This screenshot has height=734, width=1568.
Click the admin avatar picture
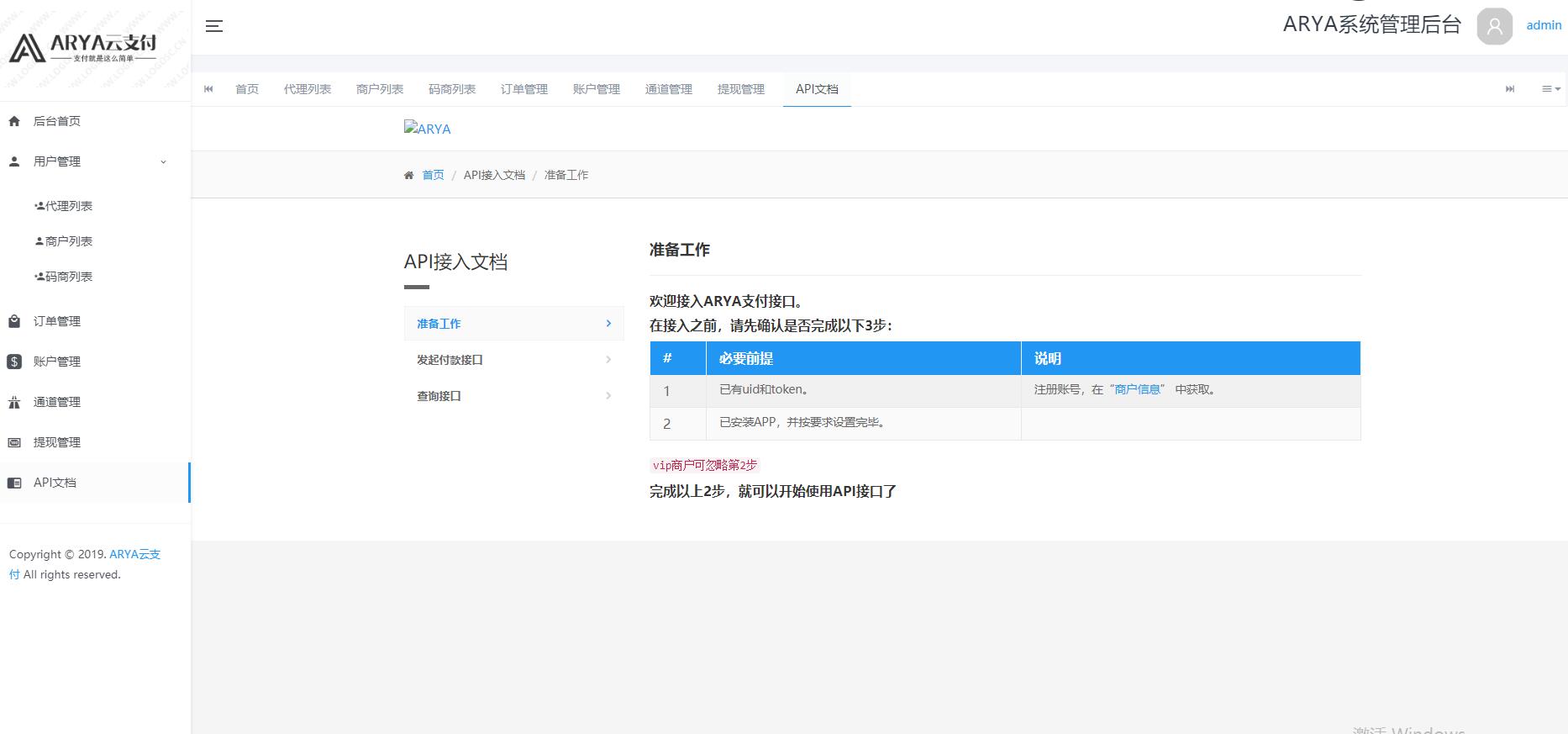[x=1494, y=26]
